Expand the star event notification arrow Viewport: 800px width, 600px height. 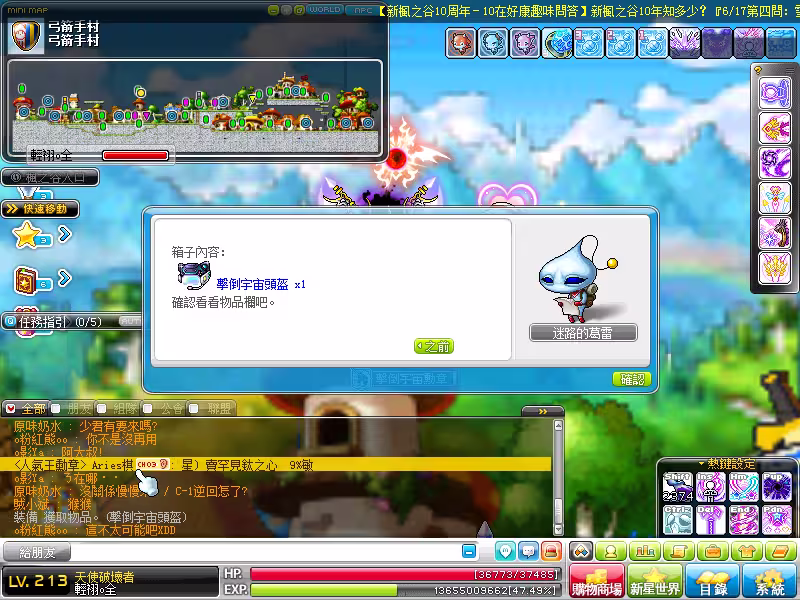65,235
